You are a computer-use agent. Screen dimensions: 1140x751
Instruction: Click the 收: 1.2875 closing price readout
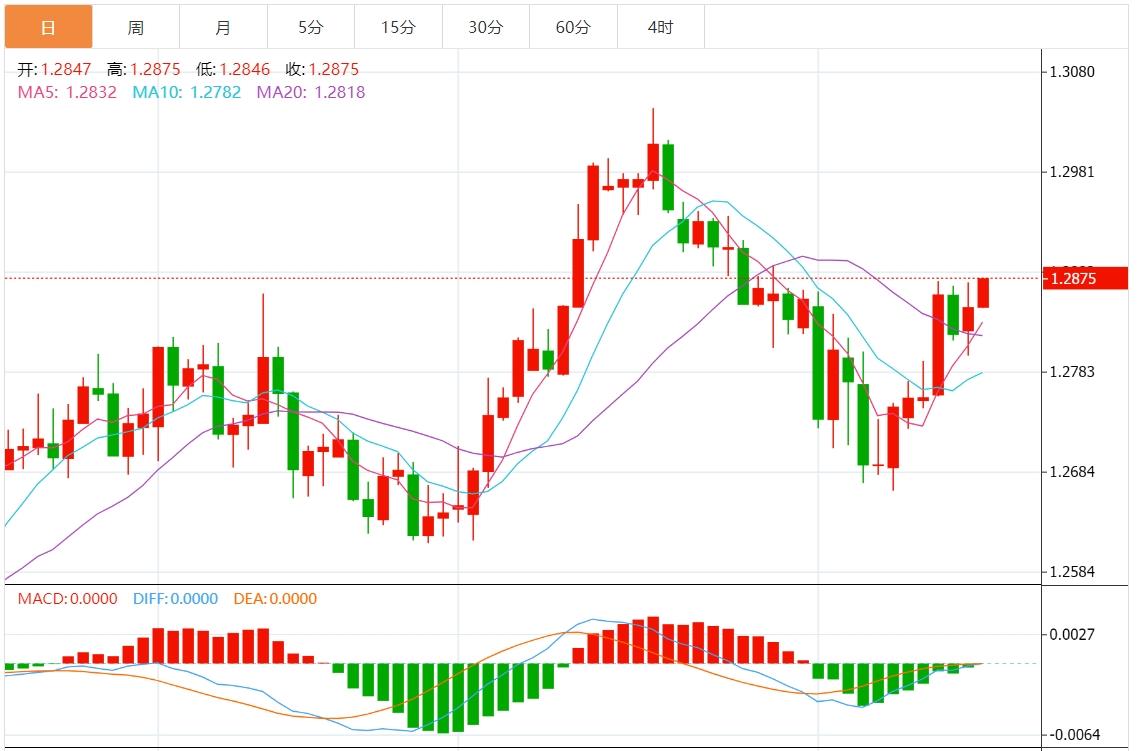tap(321, 69)
